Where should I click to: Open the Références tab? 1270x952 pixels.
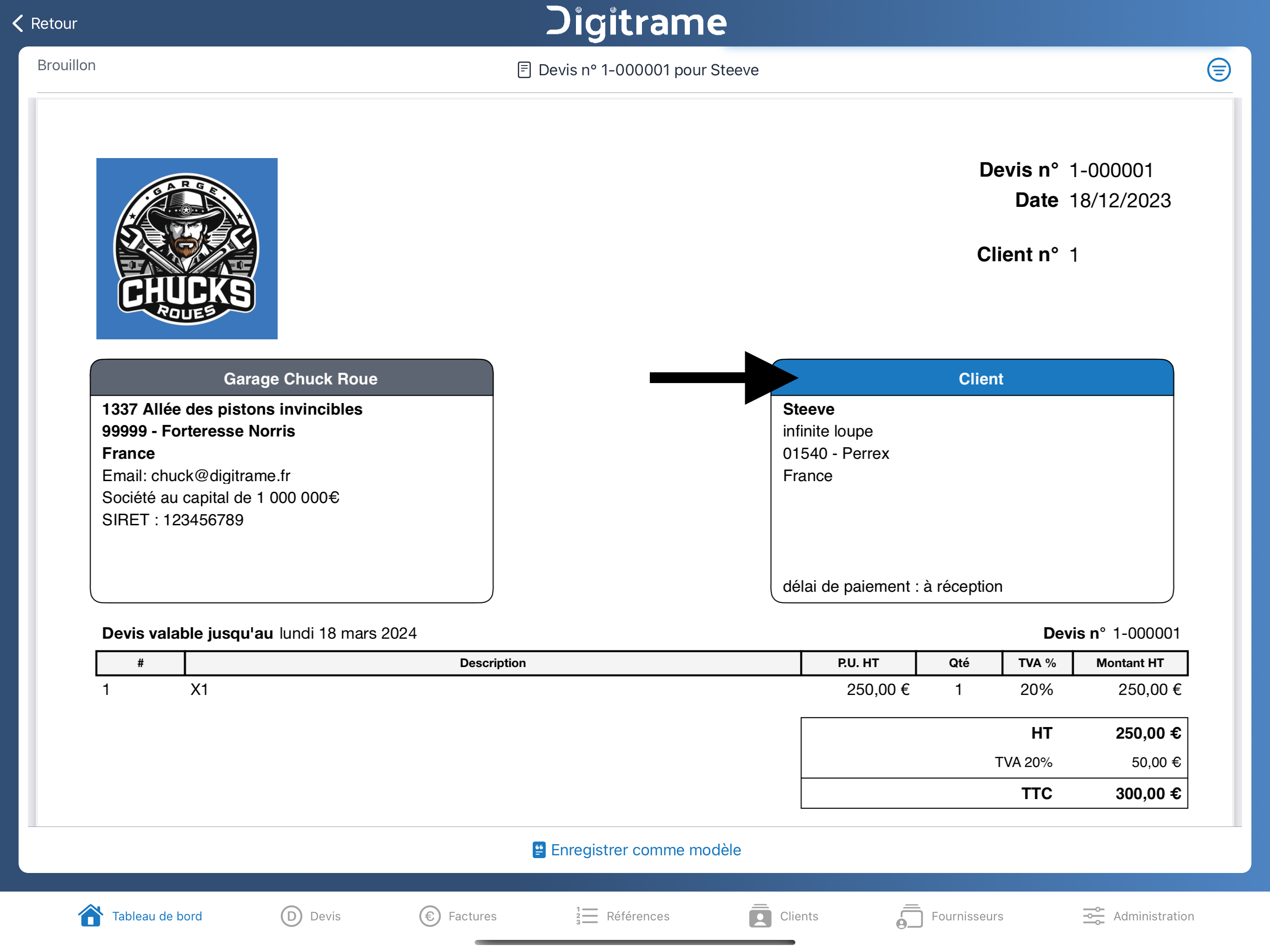[623, 916]
